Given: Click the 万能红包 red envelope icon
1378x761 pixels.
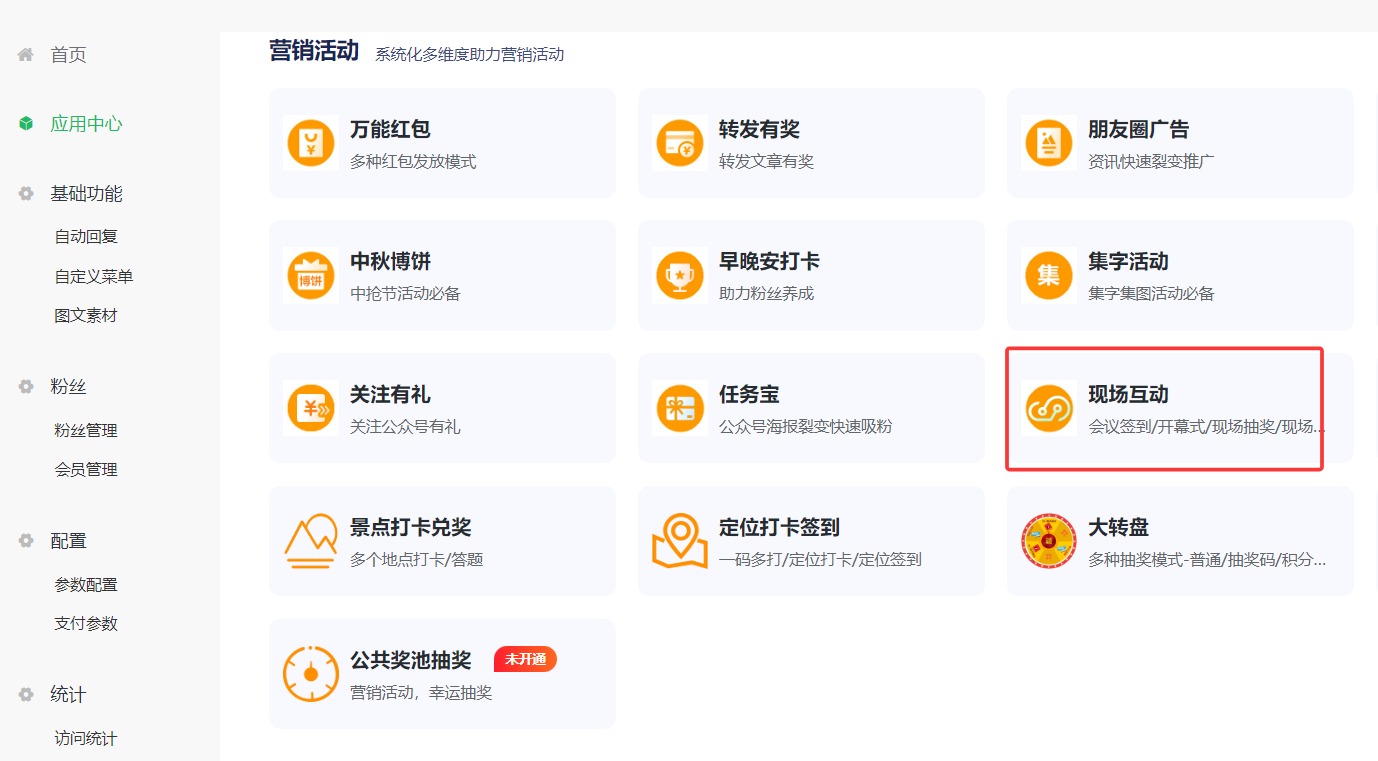Looking at the screenshot, I should (x=310, y=143).
